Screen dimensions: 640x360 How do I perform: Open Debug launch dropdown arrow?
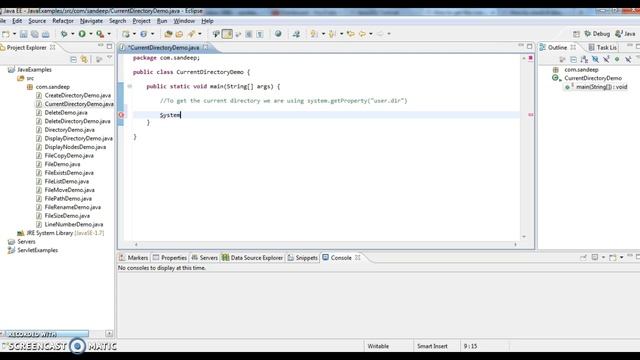point(73,34)
